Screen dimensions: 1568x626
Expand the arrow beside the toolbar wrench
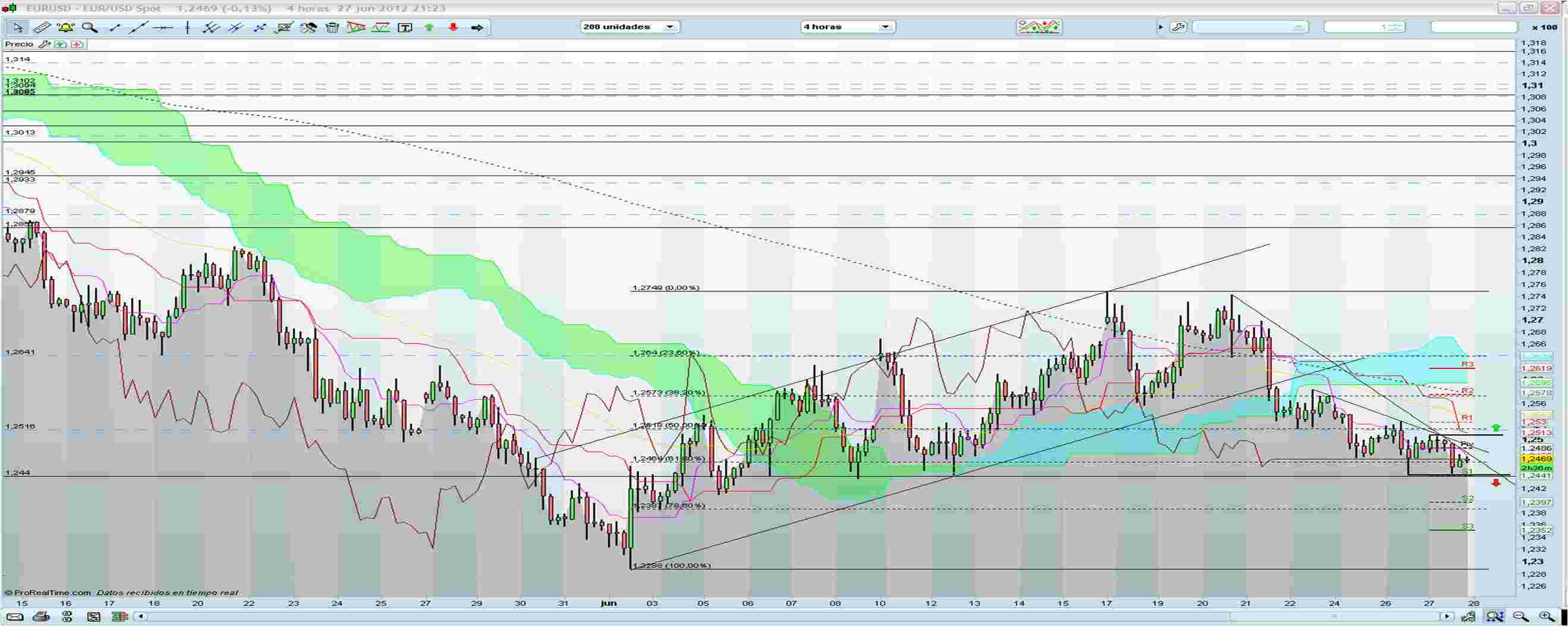pyautogui.click(x=1161, y=27)
